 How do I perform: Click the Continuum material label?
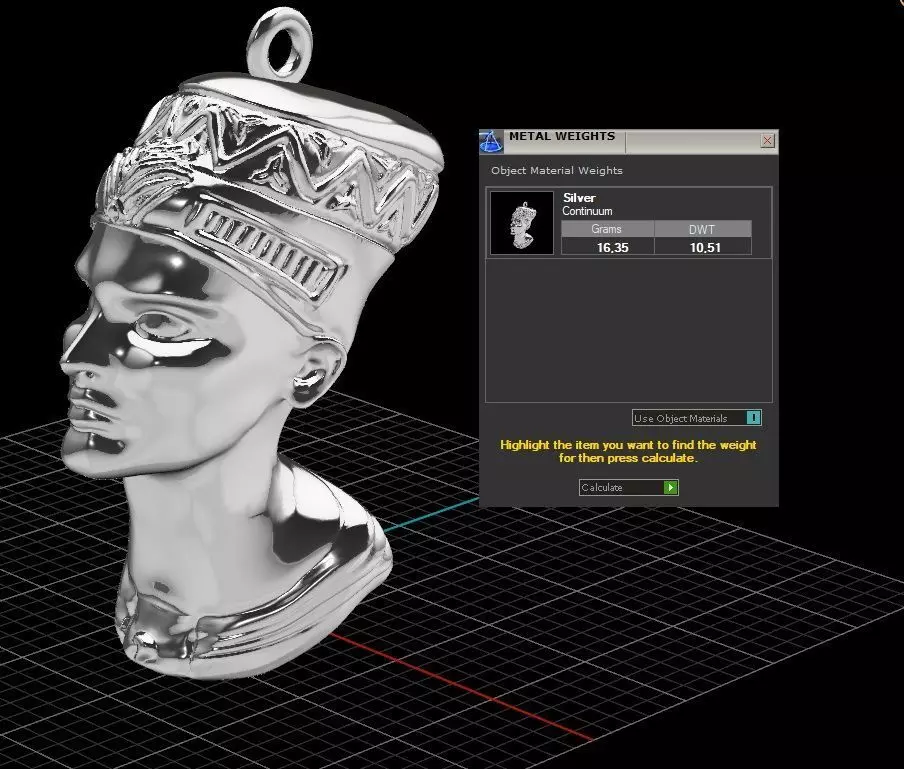pos(587,211)
